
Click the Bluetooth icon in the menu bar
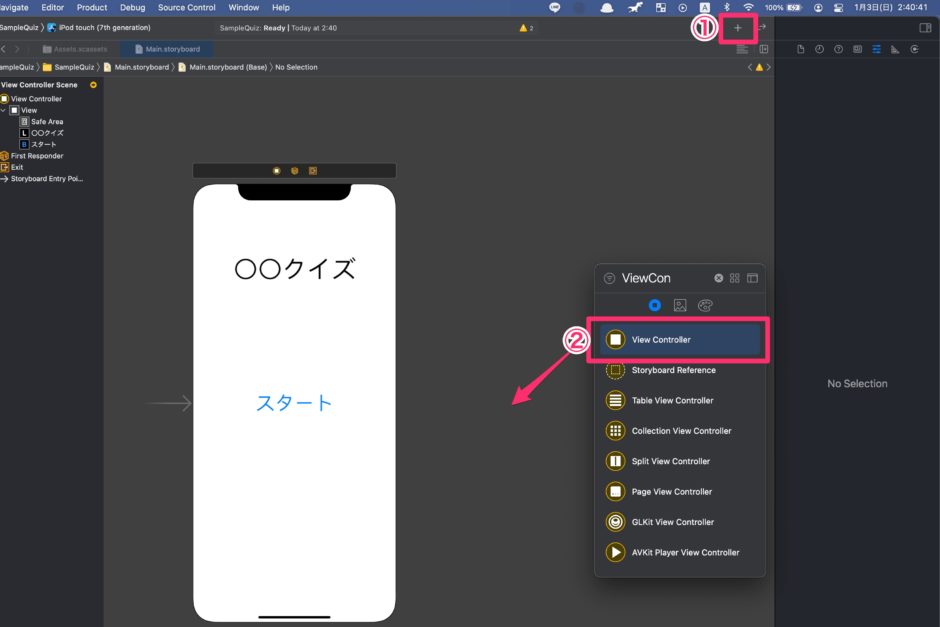[x=726, y=8]
